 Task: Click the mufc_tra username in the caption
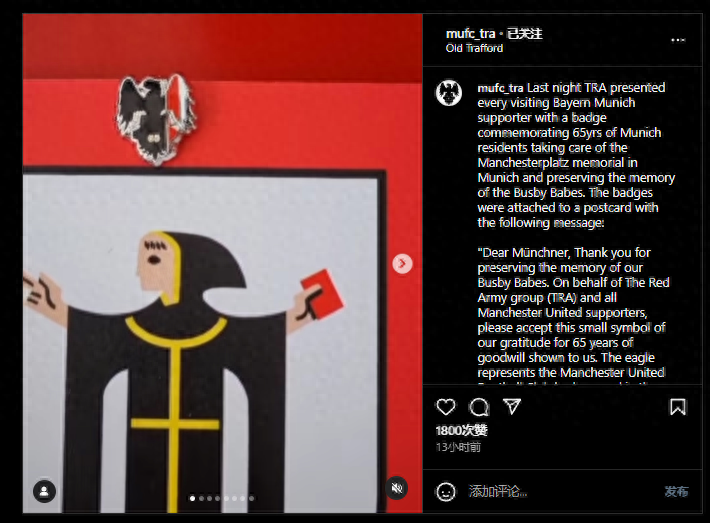[x=500, y=88]
